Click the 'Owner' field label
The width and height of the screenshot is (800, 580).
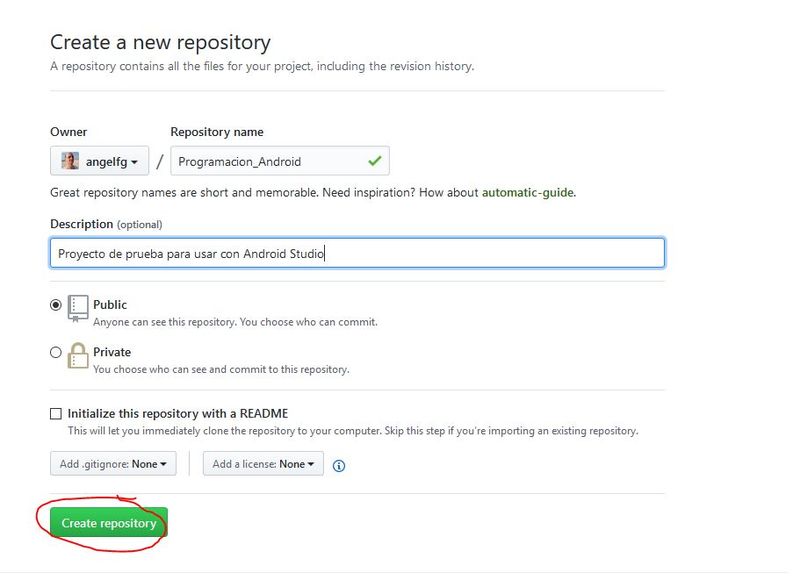point(68,132)
